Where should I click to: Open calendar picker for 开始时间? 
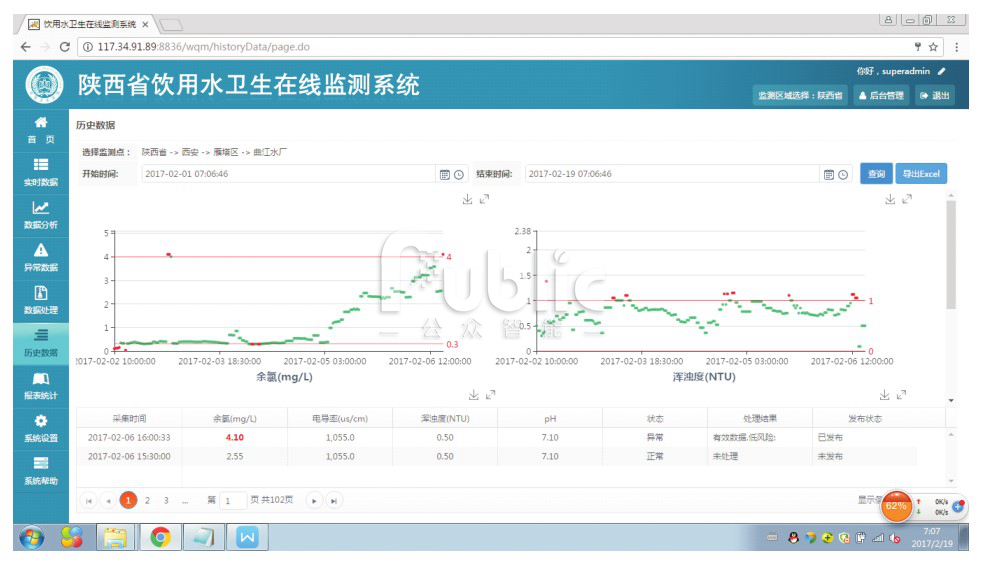(445, 174)
